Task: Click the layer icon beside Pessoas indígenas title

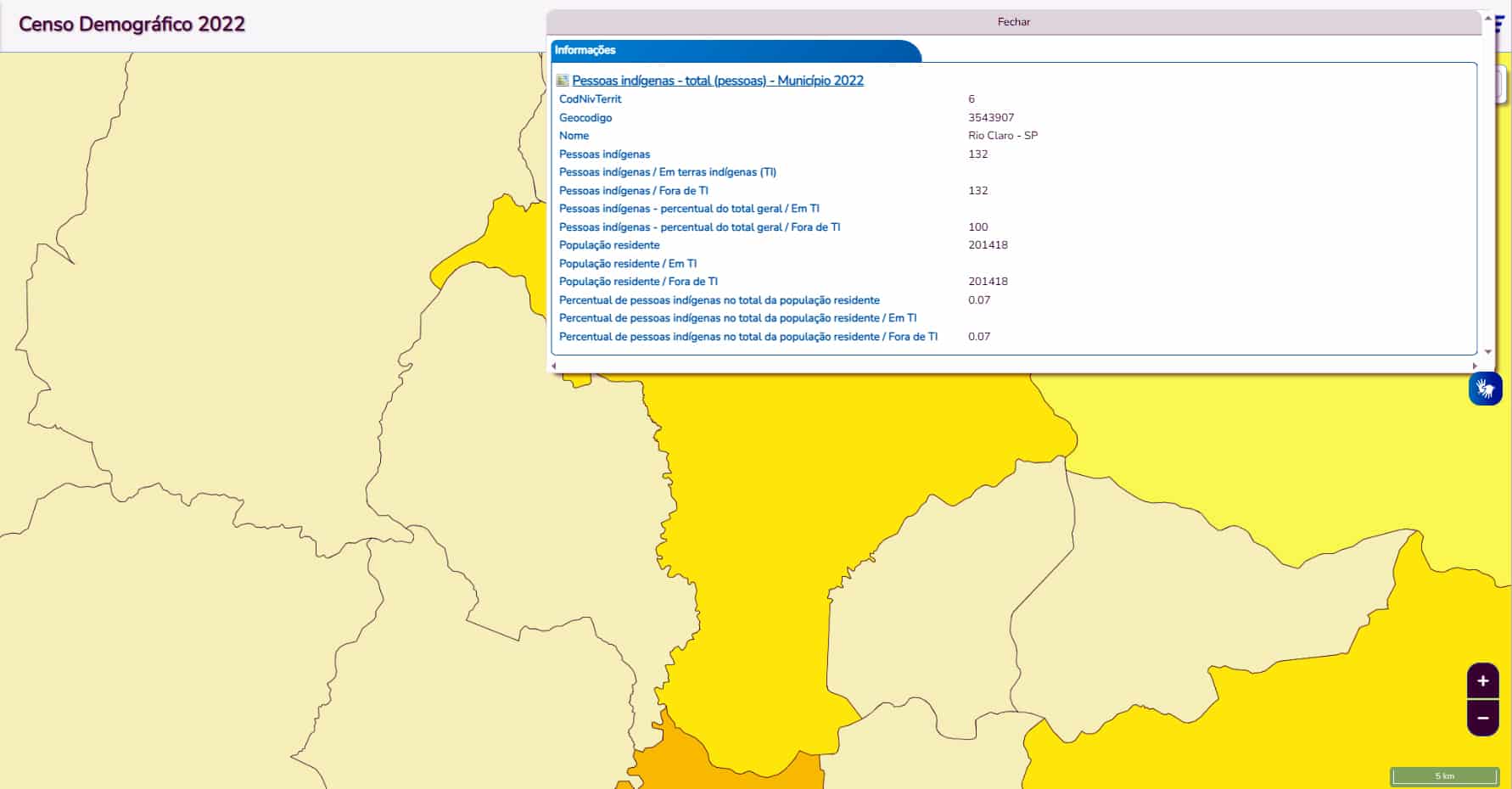Action: click(x=562, y=81)
